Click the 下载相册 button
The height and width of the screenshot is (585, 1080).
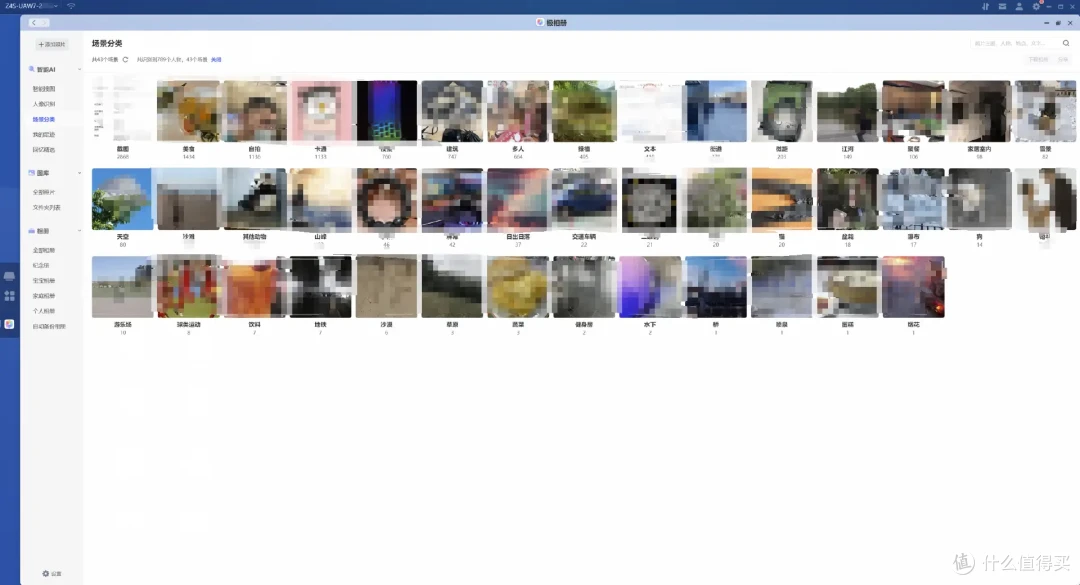click(1038, 60)
